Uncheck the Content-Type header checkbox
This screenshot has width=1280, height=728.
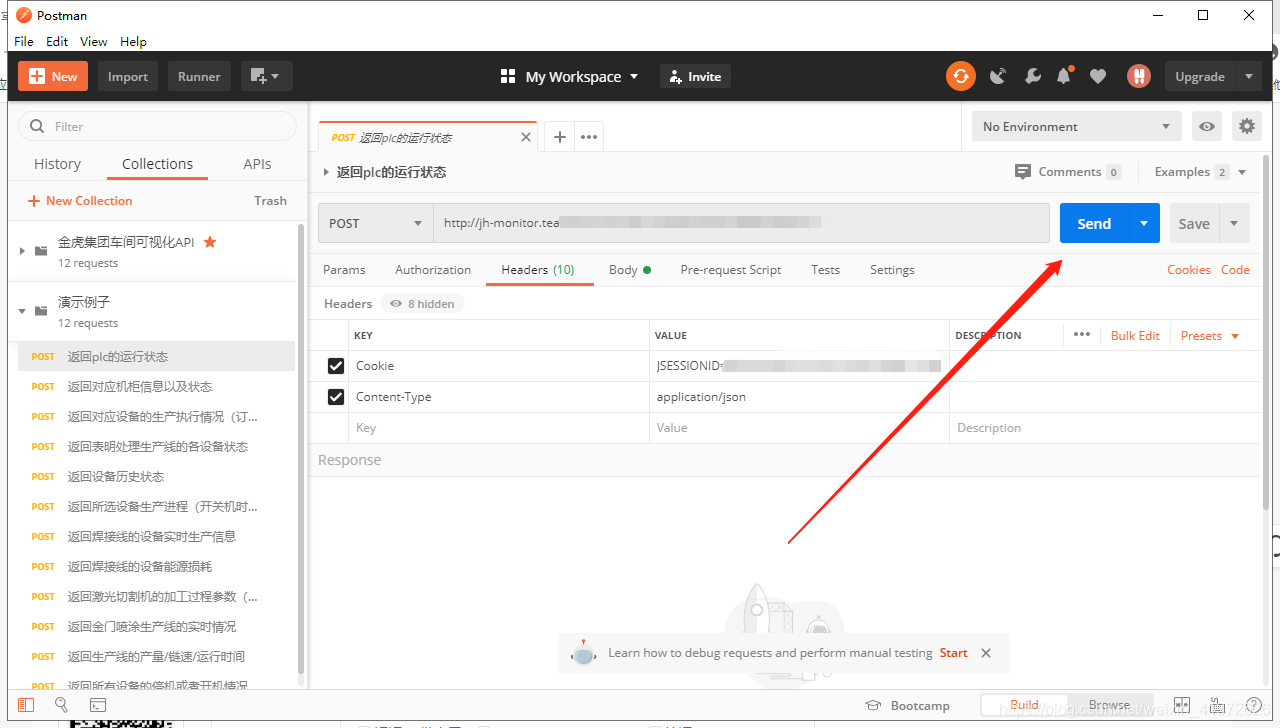click(x=336, y=397)
